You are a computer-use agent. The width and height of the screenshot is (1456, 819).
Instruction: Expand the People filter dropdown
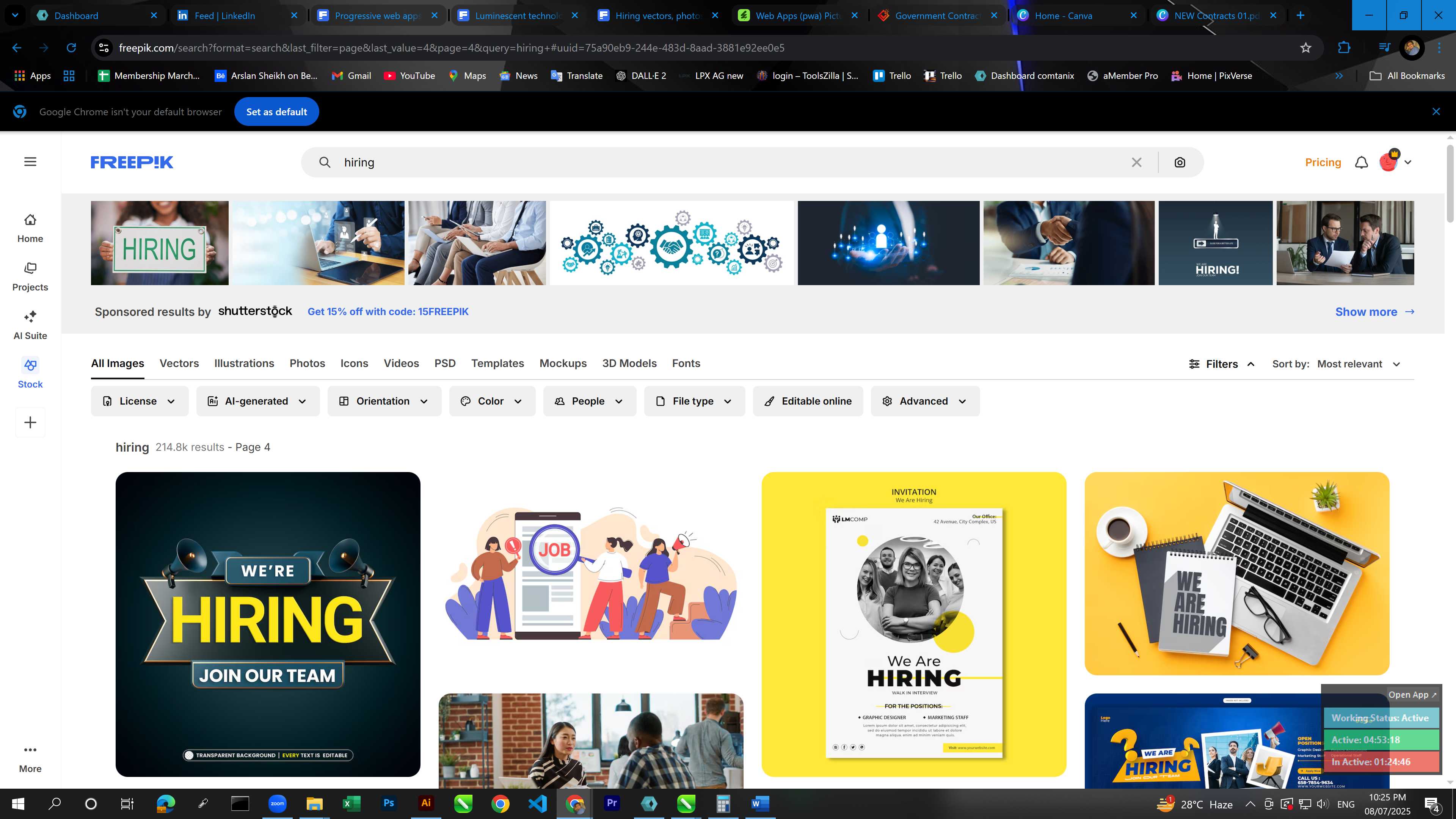coord(590,401)
